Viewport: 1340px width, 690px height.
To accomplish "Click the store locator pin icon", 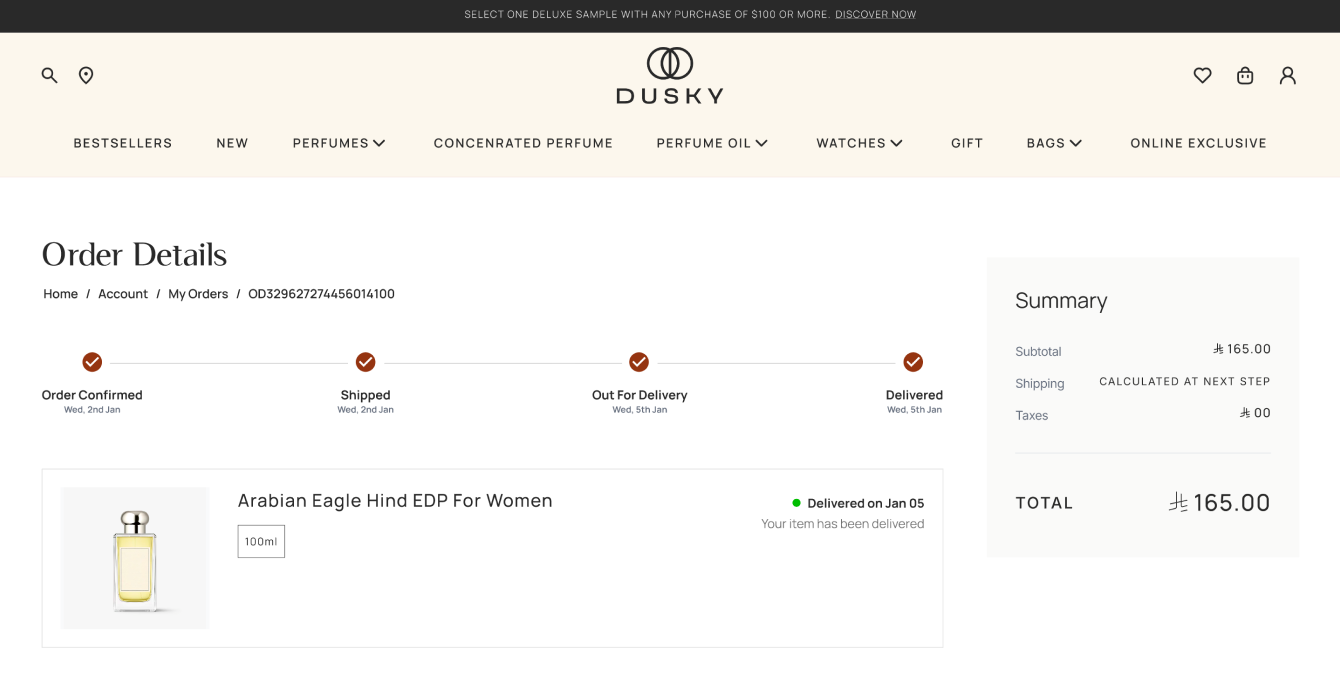I will [86, 75].
